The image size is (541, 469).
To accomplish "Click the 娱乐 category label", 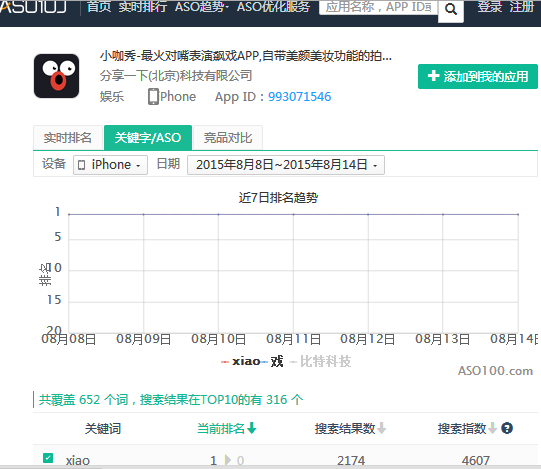I will pyautogui.click(x=112, y=97).
